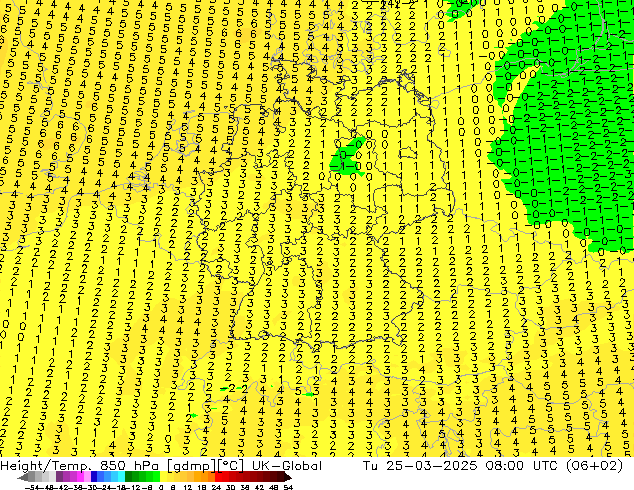The image size is (634, 490).
Task: Select the dark green swatch at legend value -12
Action: click(129, 477)
